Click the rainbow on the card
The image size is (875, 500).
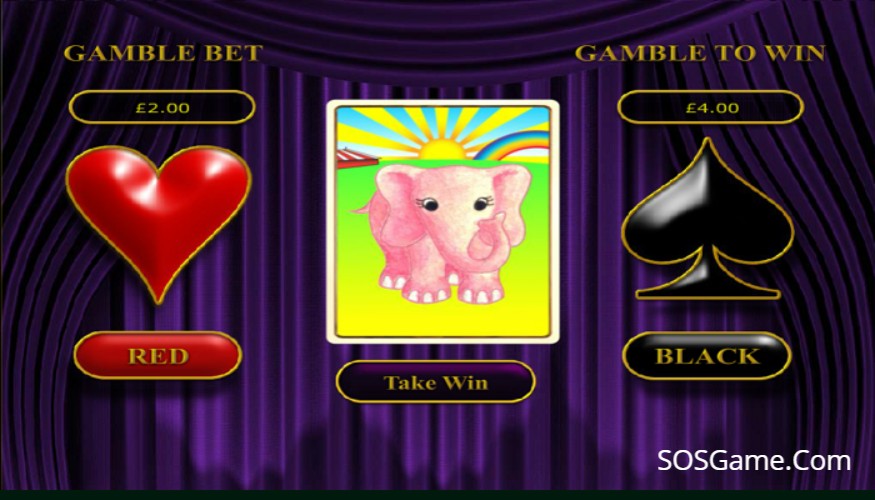(512, 145)
